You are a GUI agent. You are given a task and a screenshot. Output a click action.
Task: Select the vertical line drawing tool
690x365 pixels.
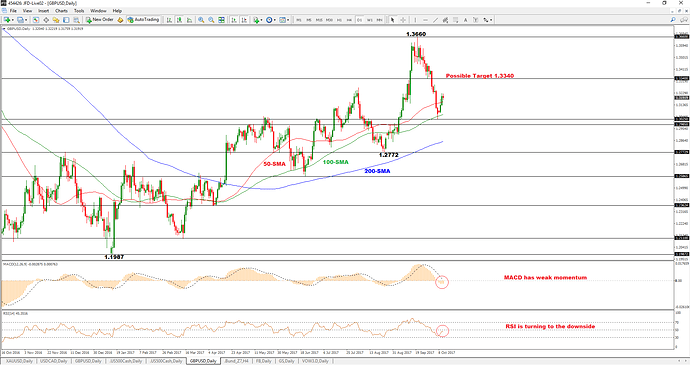coord(415,20)
